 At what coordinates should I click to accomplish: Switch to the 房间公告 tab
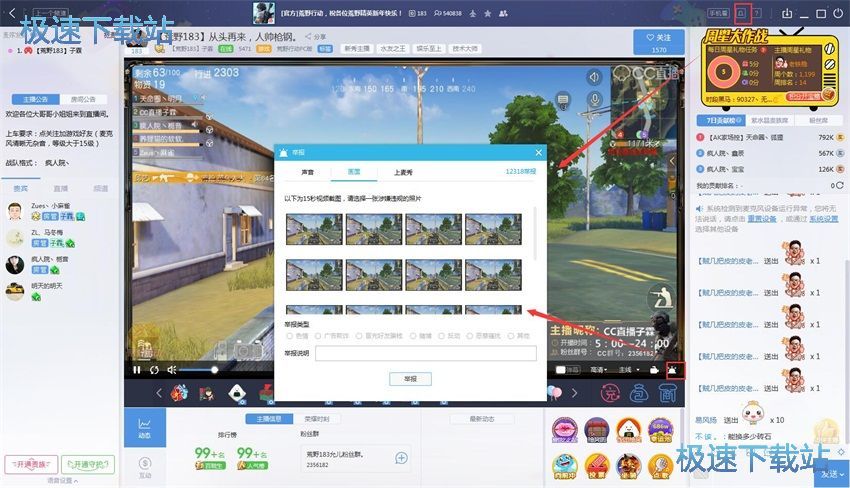[x=82, y=99]
